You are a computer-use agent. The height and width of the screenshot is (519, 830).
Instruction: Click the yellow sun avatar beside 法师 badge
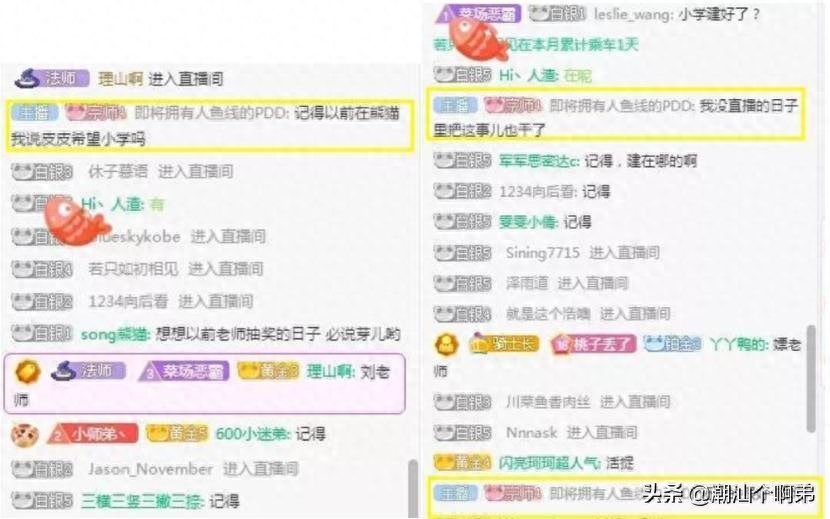[x=27, y=371]
